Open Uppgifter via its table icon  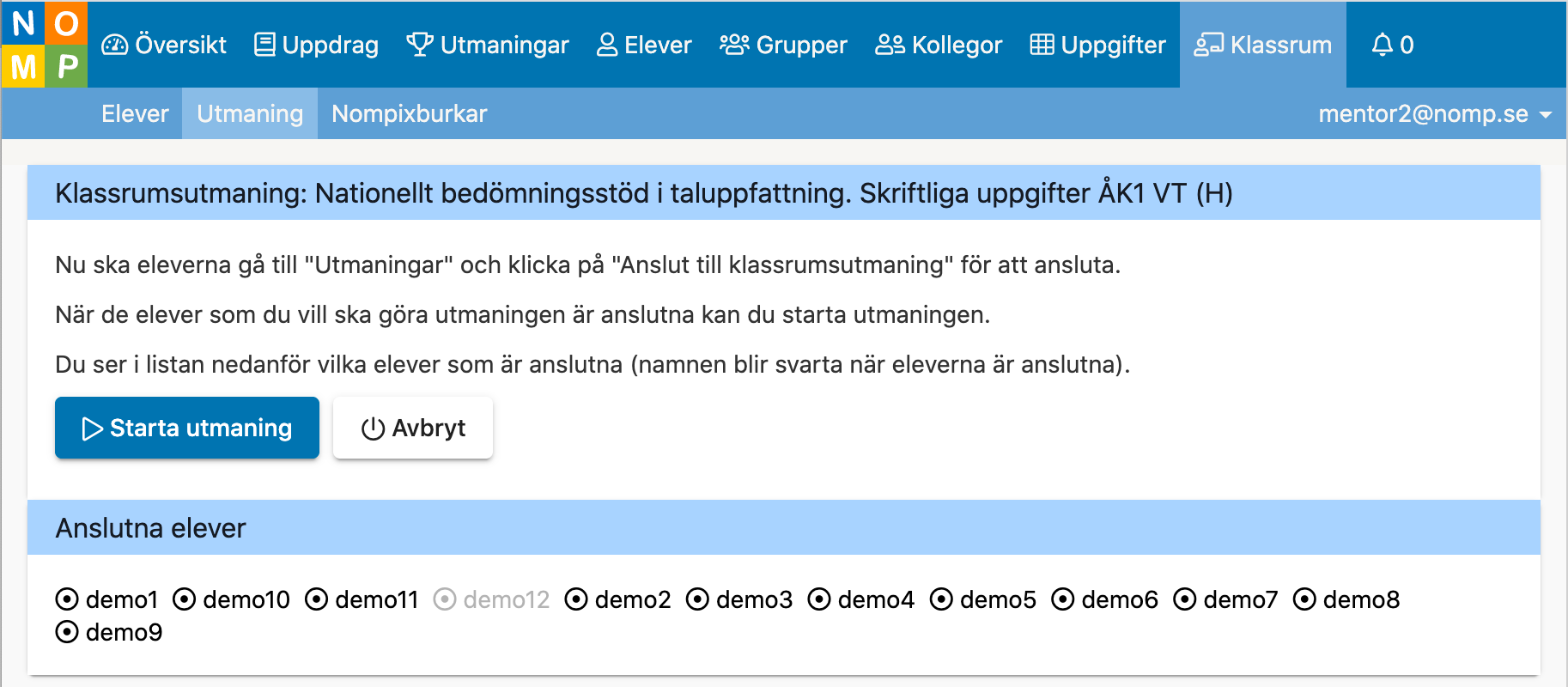(x=1042, y=45)
